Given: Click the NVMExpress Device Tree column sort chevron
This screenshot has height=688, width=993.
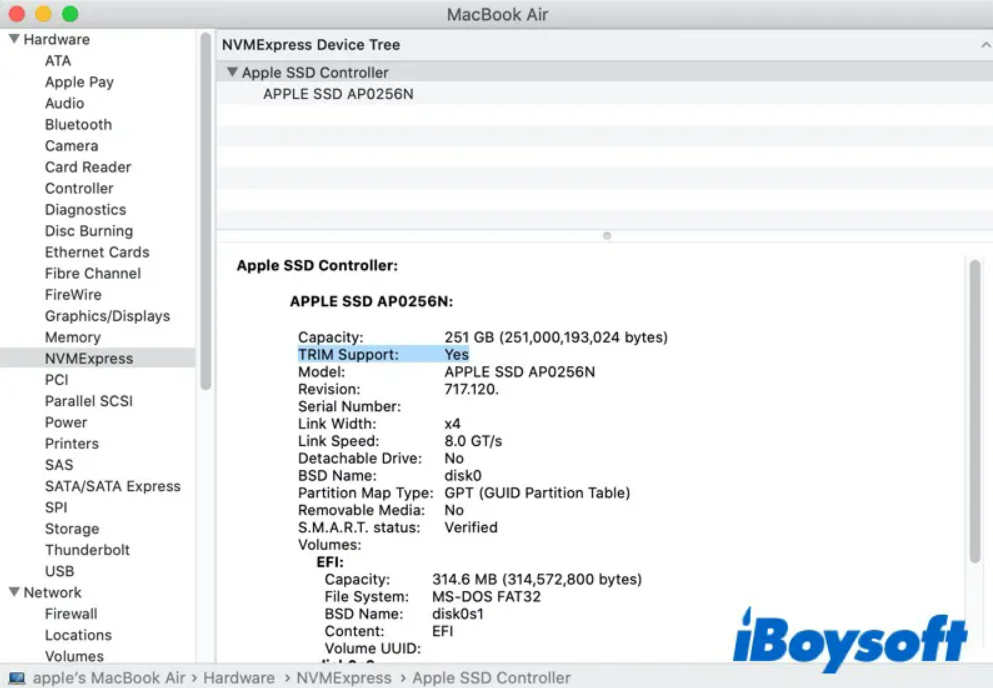Looking at the screenshot, I should [x=985, y=45].
